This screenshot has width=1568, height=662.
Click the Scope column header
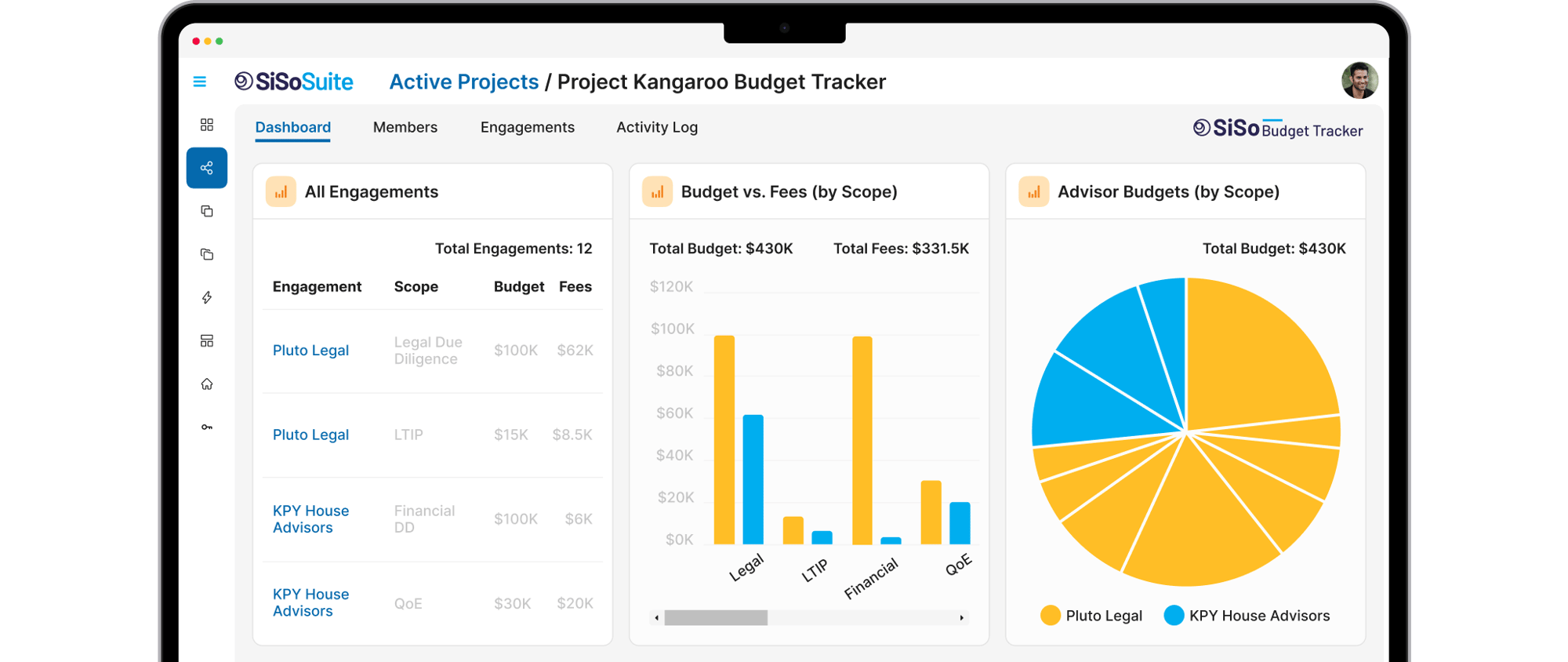pyautogui.click(x=416, y=287)
